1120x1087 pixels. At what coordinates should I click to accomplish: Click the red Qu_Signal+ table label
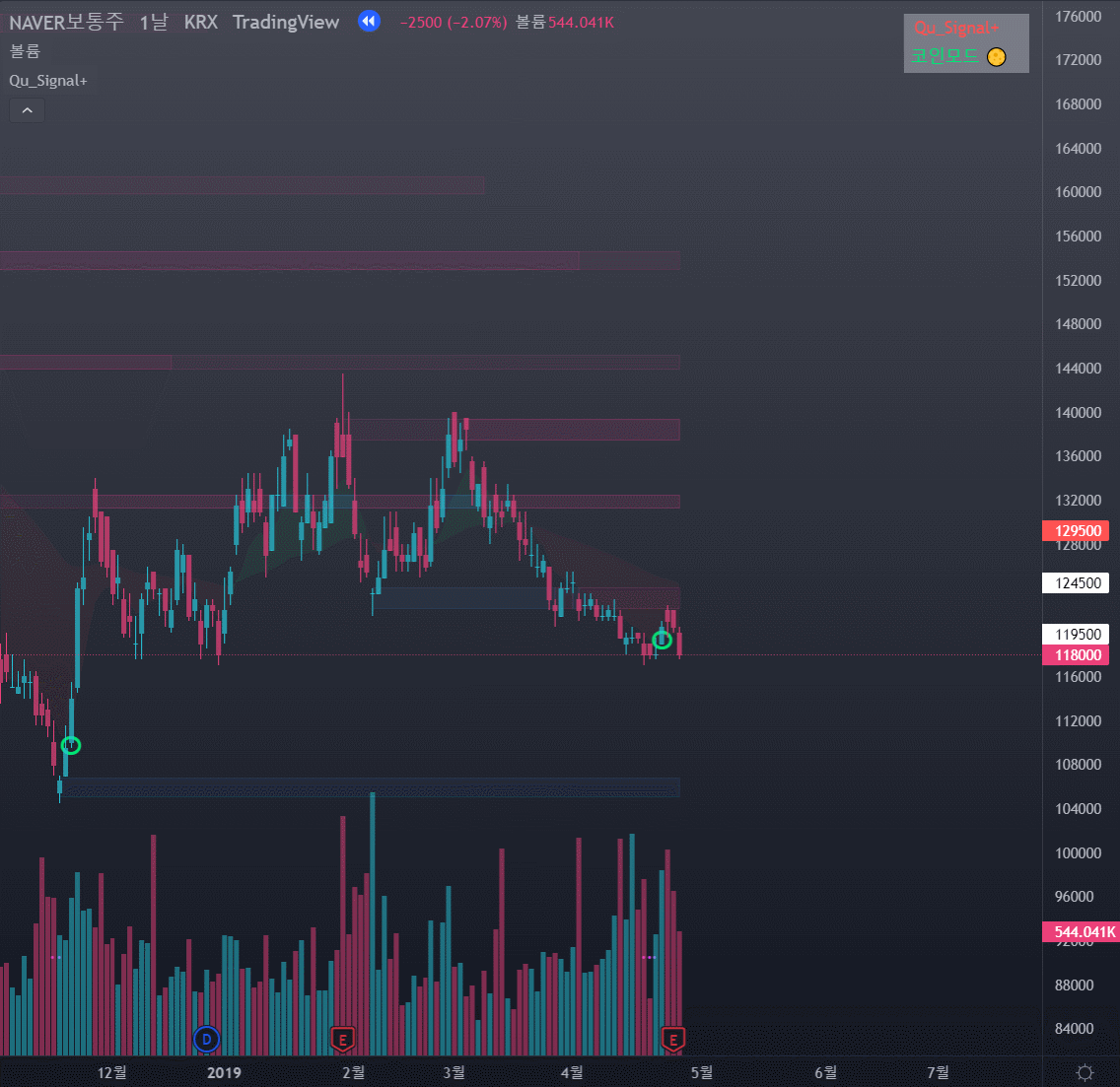[956, 28]
